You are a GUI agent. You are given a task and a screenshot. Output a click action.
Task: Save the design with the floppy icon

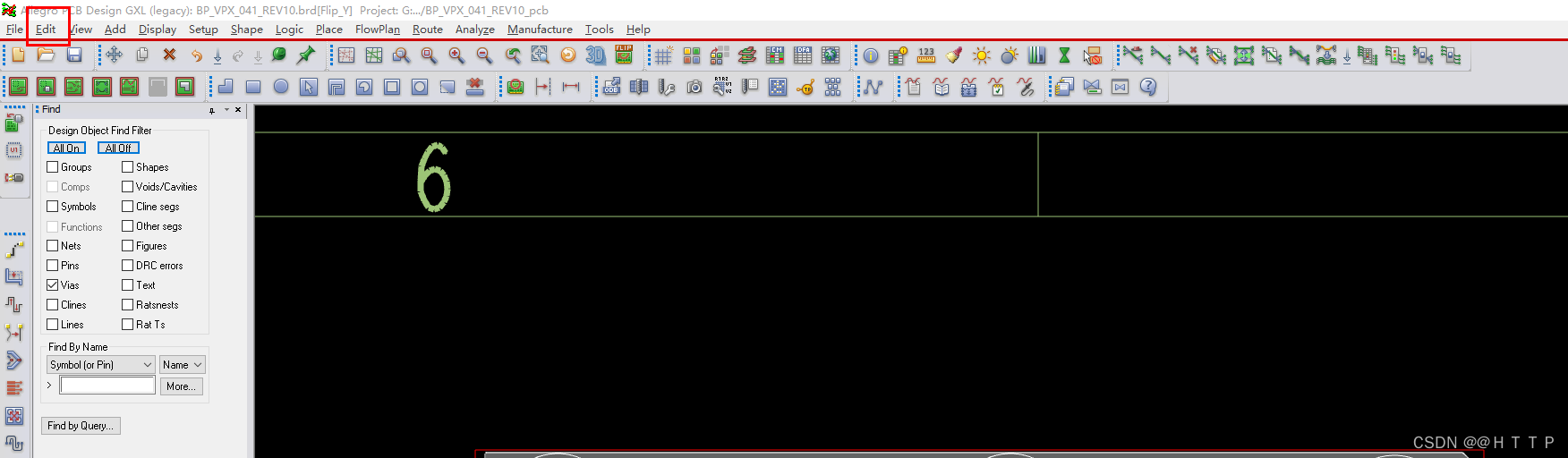tap(74, 55)
